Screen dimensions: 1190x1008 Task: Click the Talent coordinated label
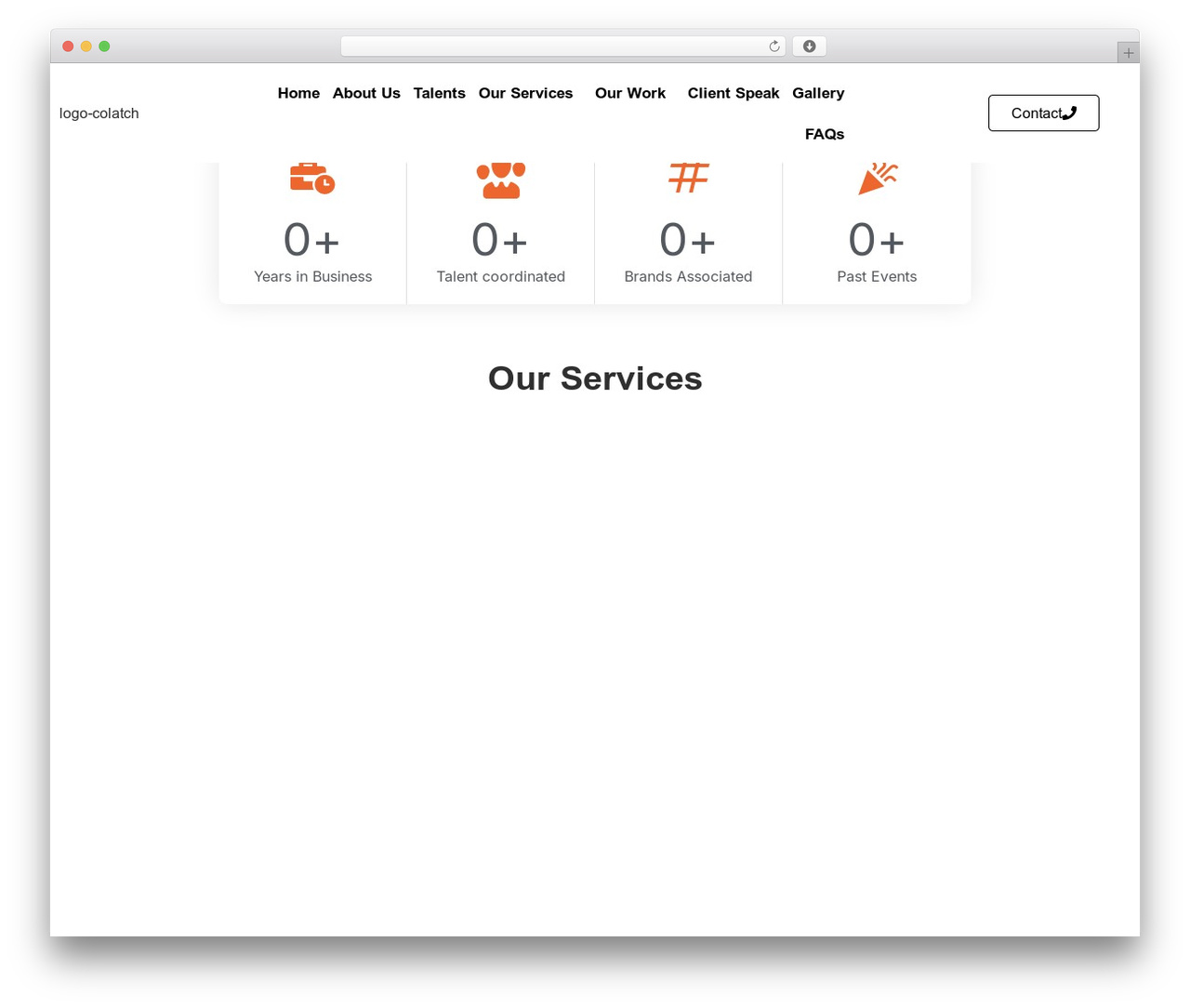pos(501,276)
